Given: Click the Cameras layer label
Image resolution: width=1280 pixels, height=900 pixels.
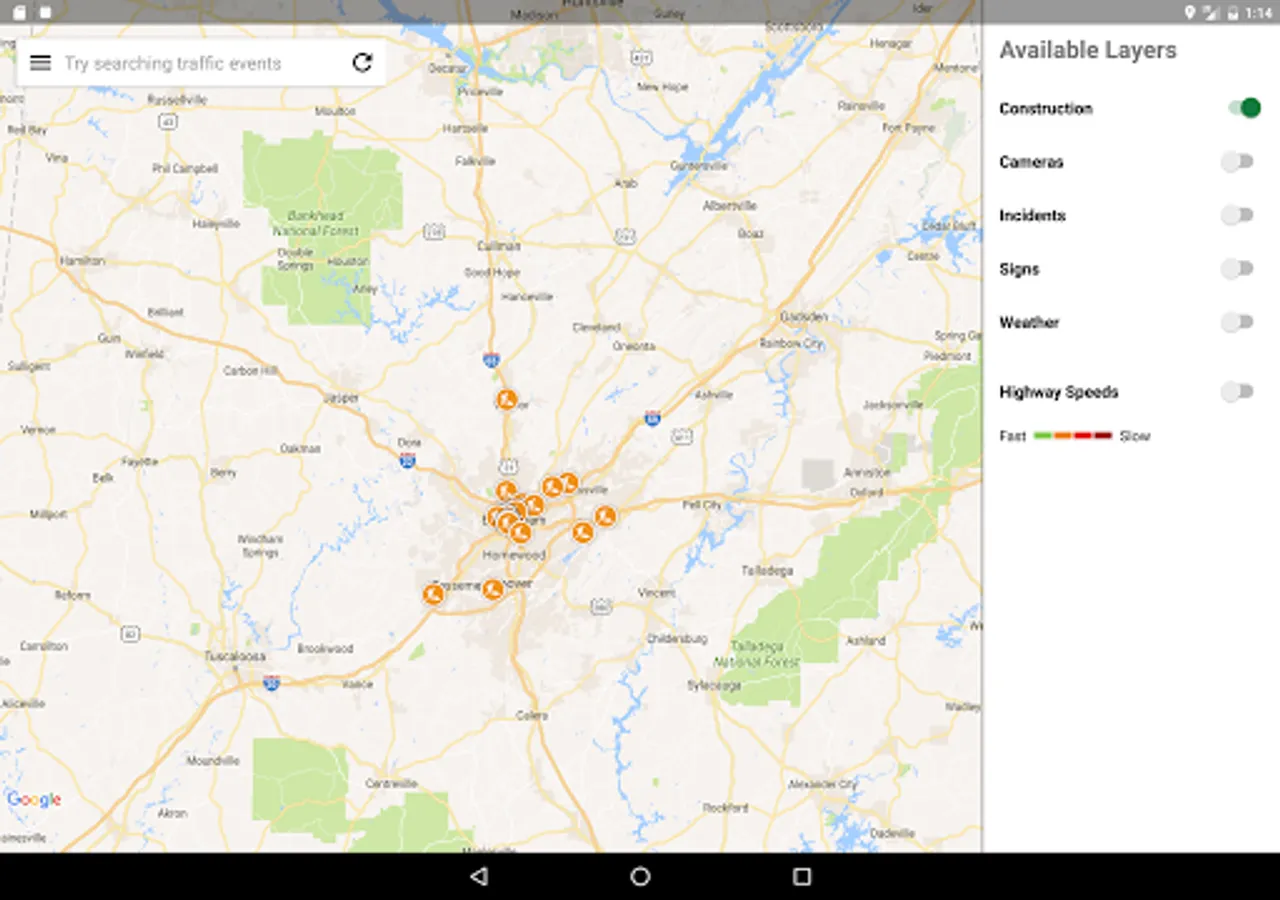Looking at the screenshot, I should pos(1031,162).
